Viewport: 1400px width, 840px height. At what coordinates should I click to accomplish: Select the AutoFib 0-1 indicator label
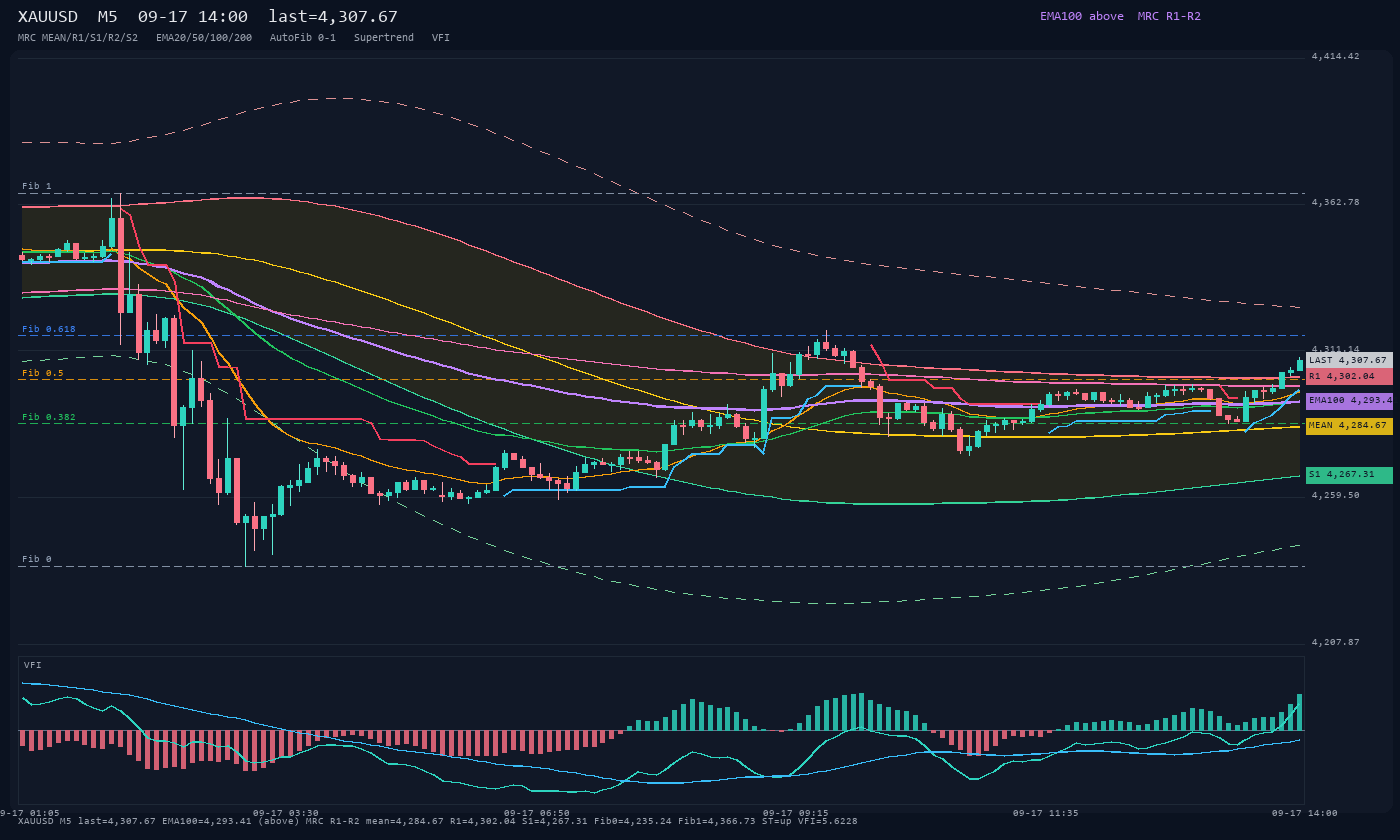point(303,38)
